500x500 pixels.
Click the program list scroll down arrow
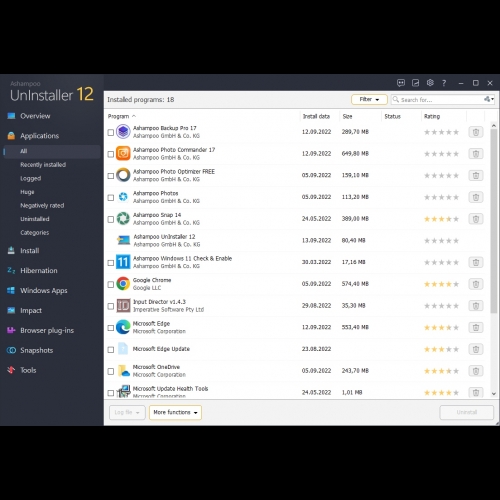point(494,394)
